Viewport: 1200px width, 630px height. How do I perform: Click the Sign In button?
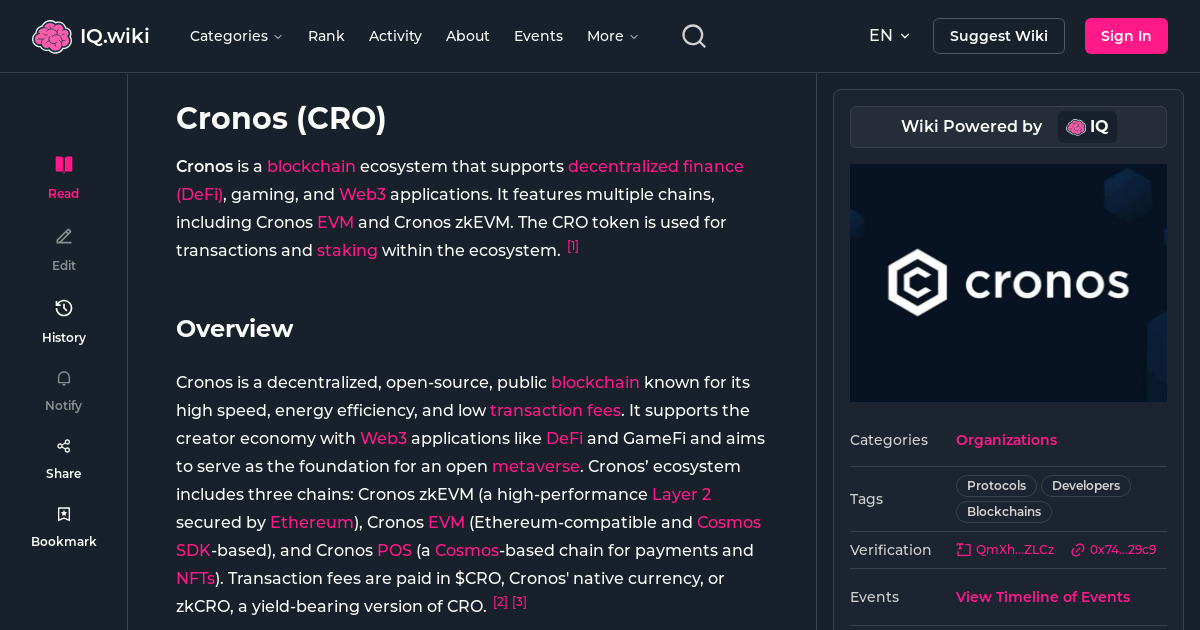[1126, 35]
